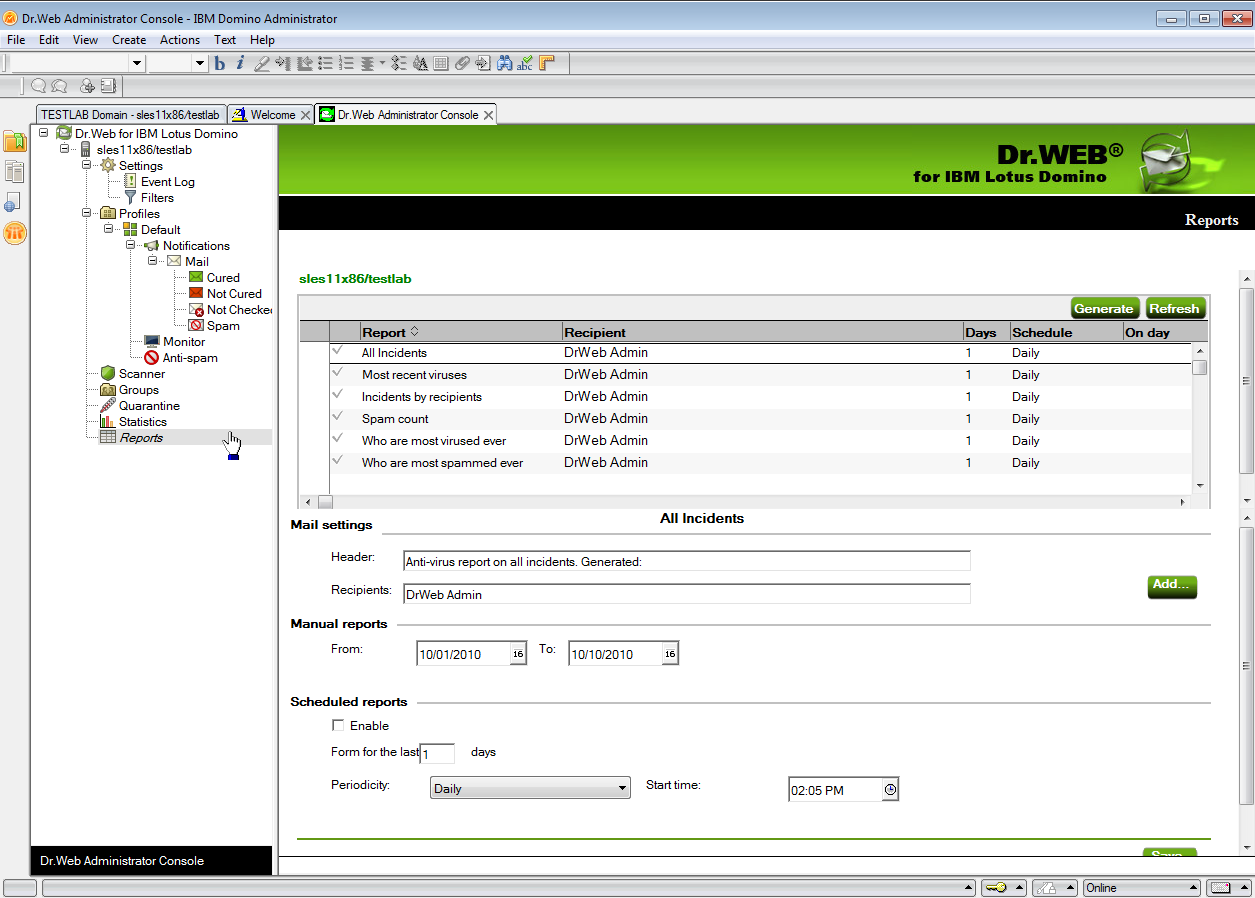Toggle bold formatting in the toolbar

(221, 63)
